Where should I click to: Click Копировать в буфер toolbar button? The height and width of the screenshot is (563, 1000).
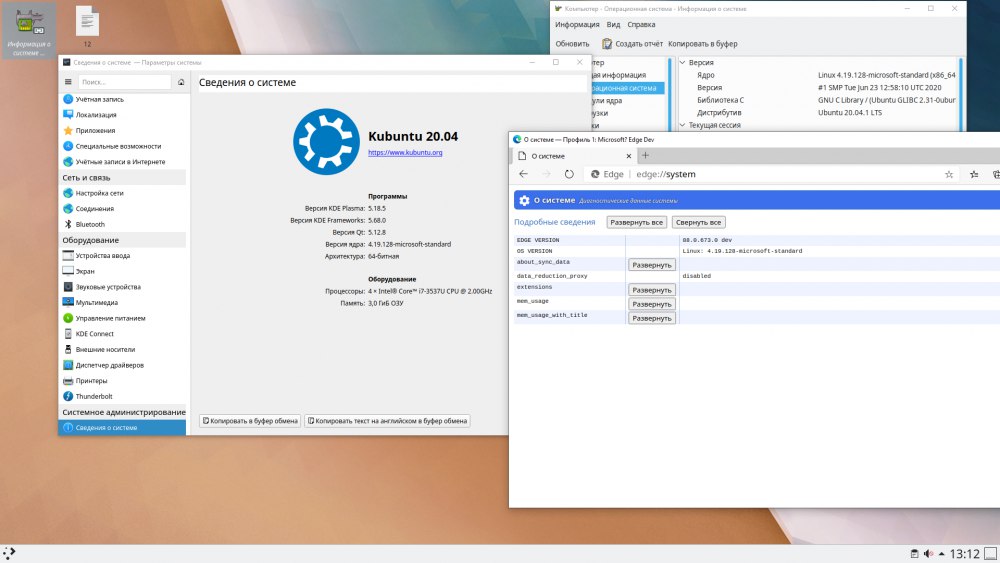coord(702,44)
